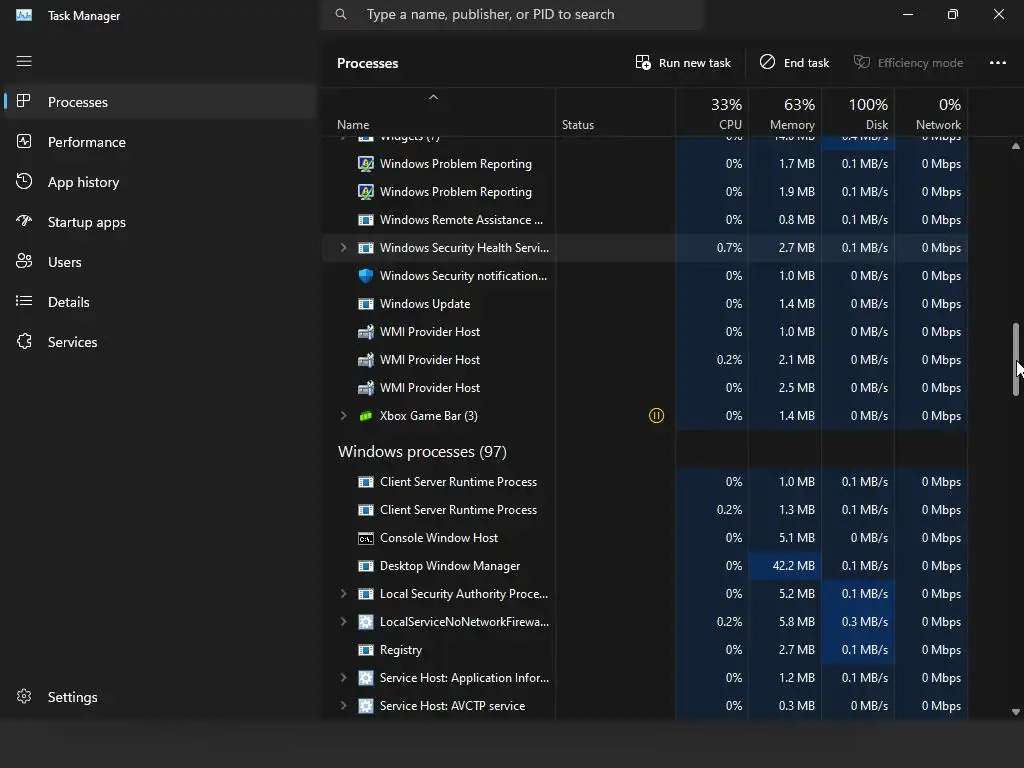Image resolution: width=1024 pixels, height=768 pixels.
Task: Click the 42.2 MB memory value
Action: click(x=793, y=566)
